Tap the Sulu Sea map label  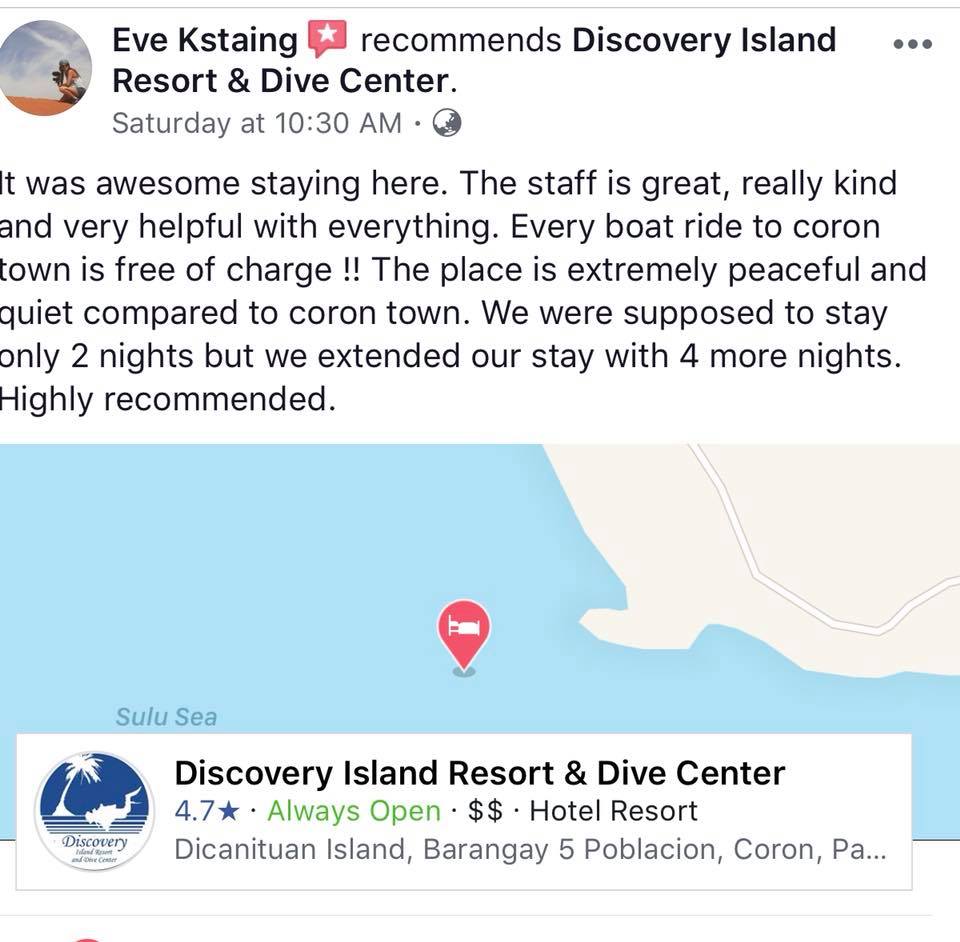click(x=167, y=717)
